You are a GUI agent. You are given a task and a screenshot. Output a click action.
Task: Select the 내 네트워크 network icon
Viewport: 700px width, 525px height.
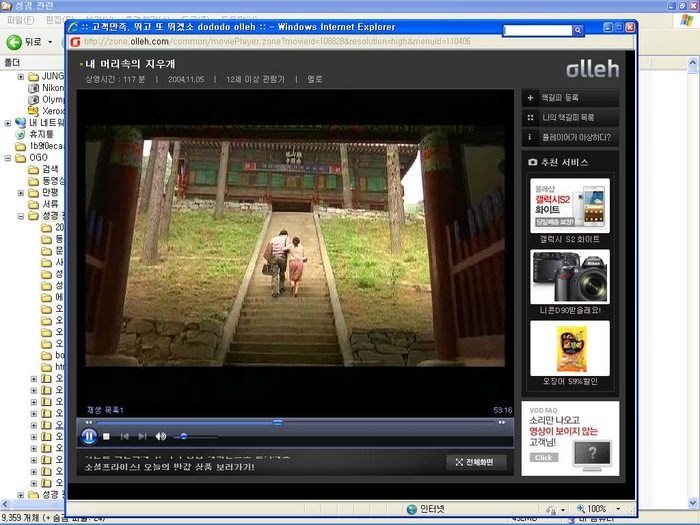[21, 122]
